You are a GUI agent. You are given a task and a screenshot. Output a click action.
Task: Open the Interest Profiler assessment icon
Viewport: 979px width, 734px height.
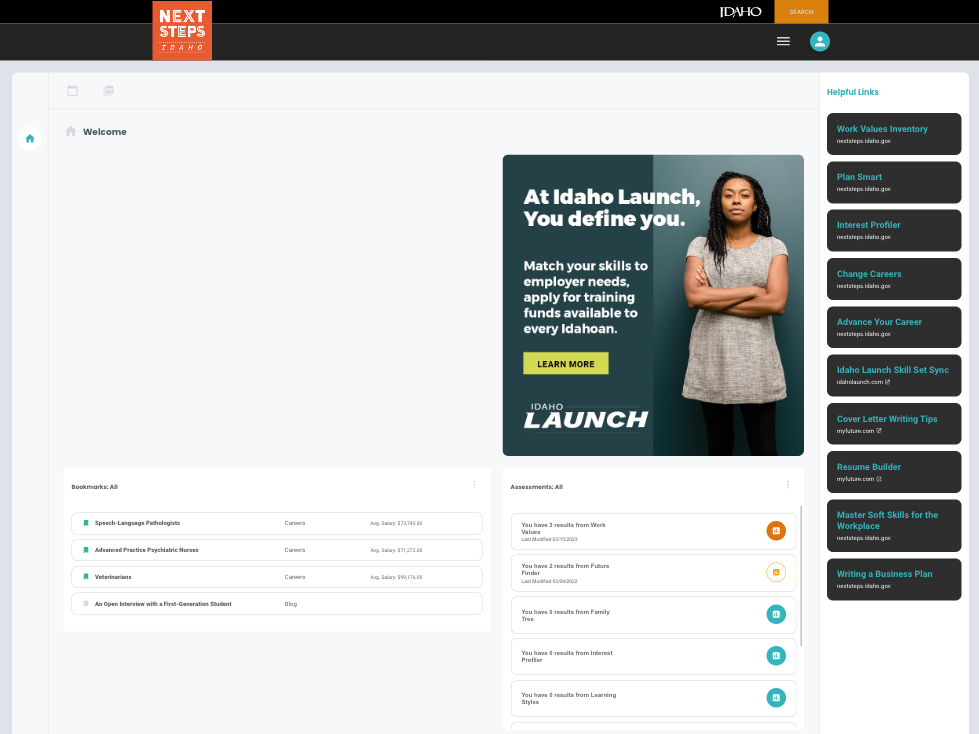pos(776,656)
